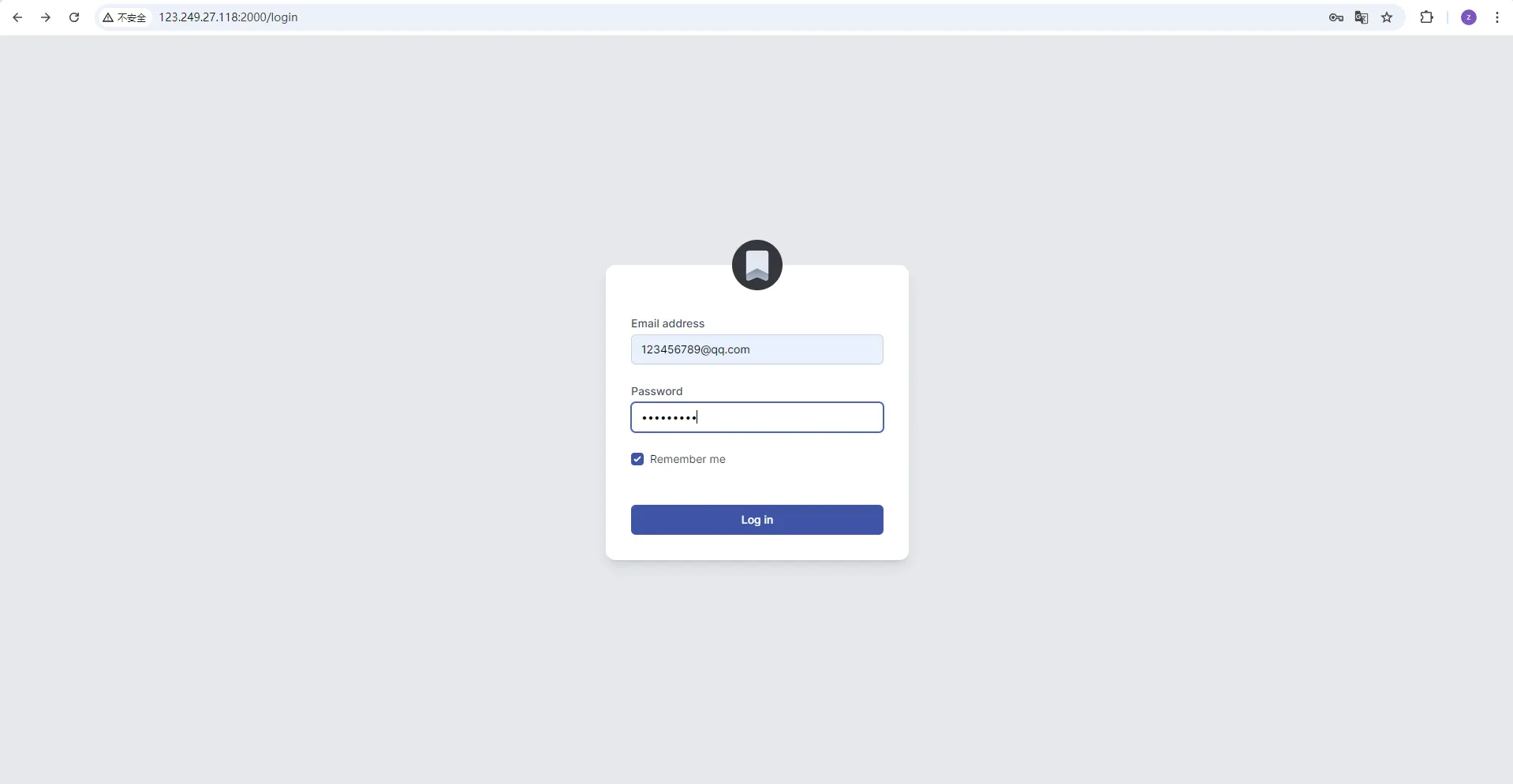Click the Remember me label text
The width and height of the screenshot is (1513, 784).
click(x=688, y=459)
